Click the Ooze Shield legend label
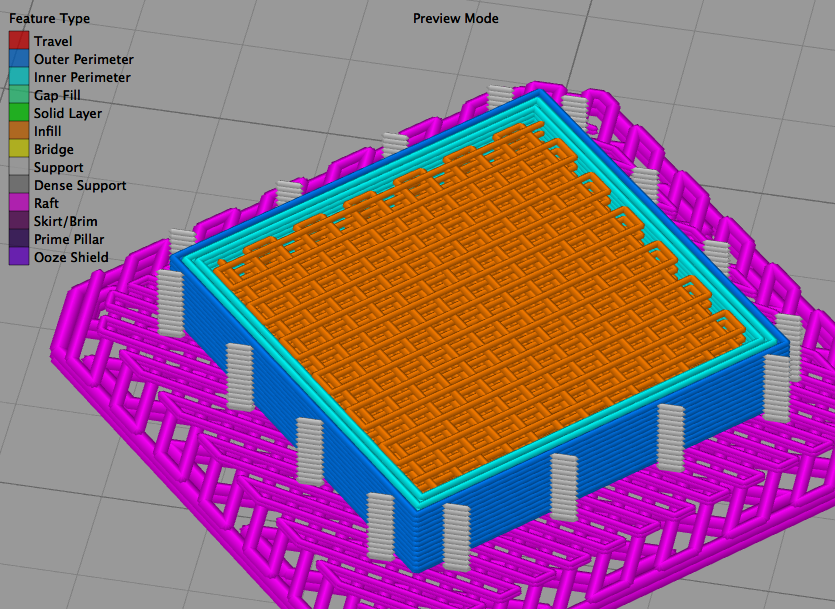 tap(71, 257)
